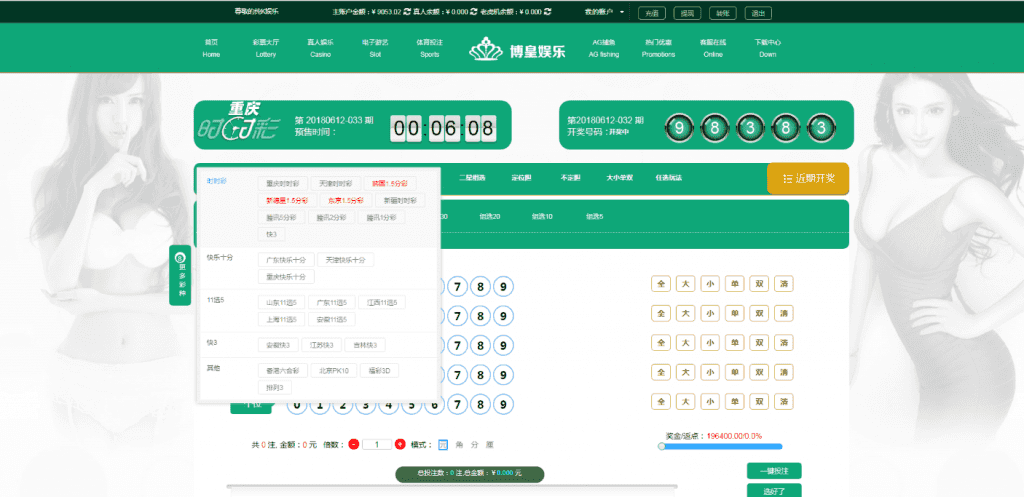This screenshot has width=1024, height=497.
Task: Select the 分 betting mode
Action: [x=475, y=444]
